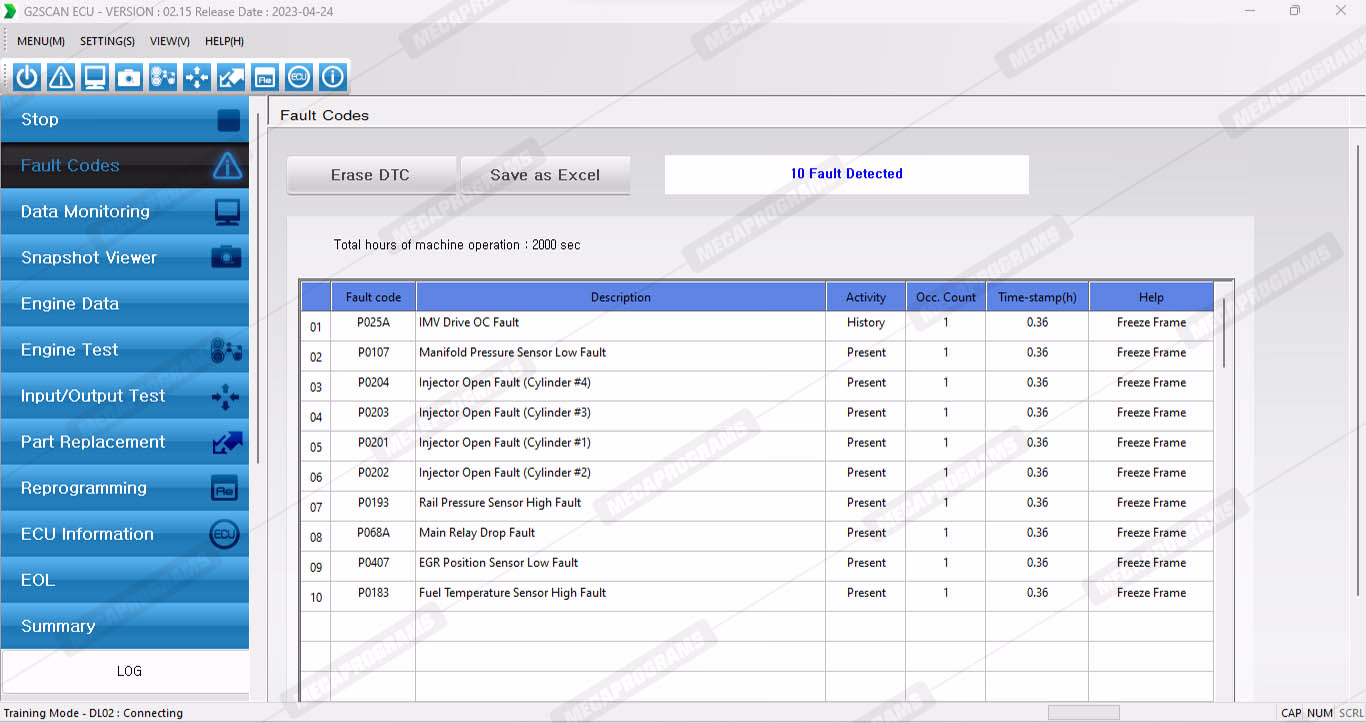Click the four-arrows input/output toolbar icon
This screenshot has height=723, width=1366.
click(x=197, y=77)
